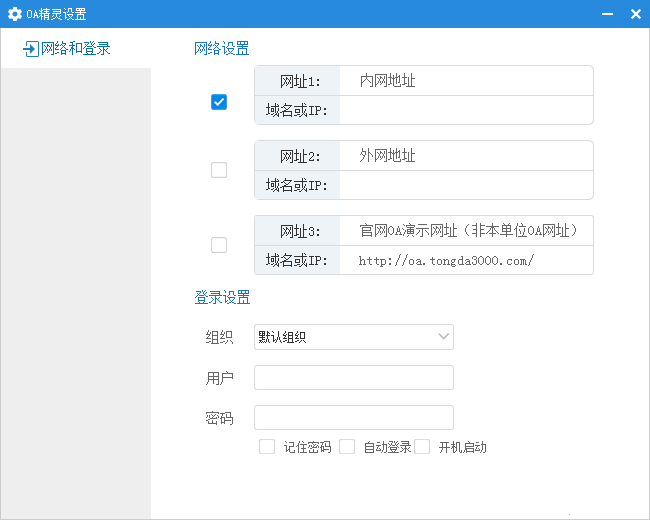Viewport: 650px width, 521px height.
Task: Focus the 用户 input field
Action: (x=354, y=377)
